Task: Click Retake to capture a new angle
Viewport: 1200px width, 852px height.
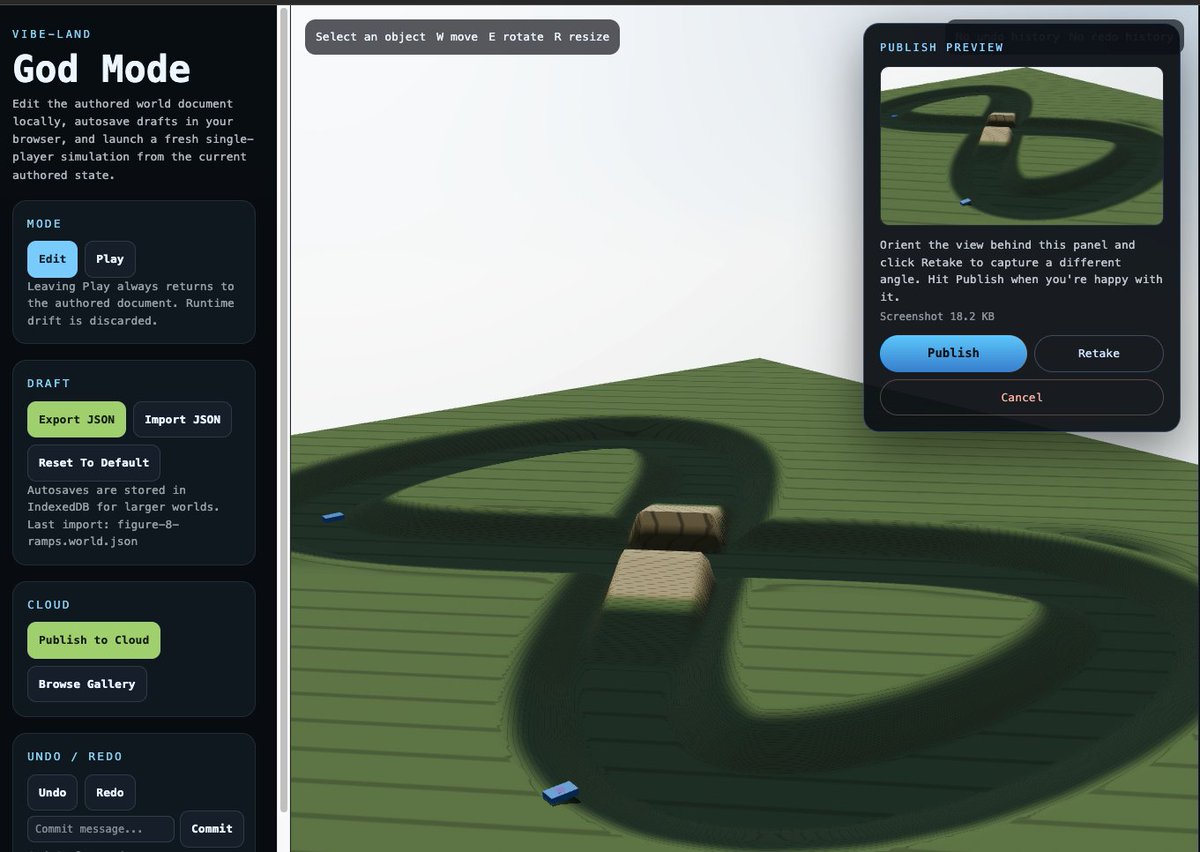Action: point(1099,353)
